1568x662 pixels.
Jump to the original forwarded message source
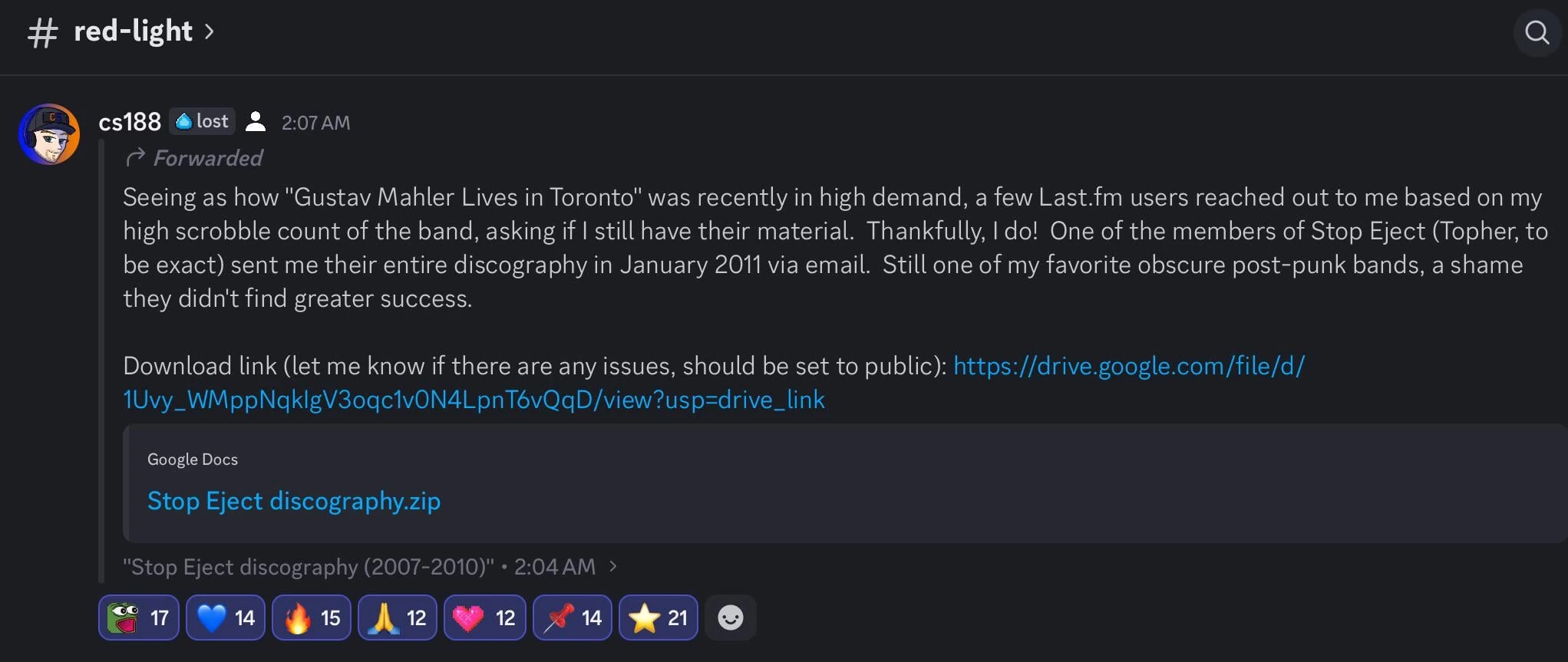(370, 567)
